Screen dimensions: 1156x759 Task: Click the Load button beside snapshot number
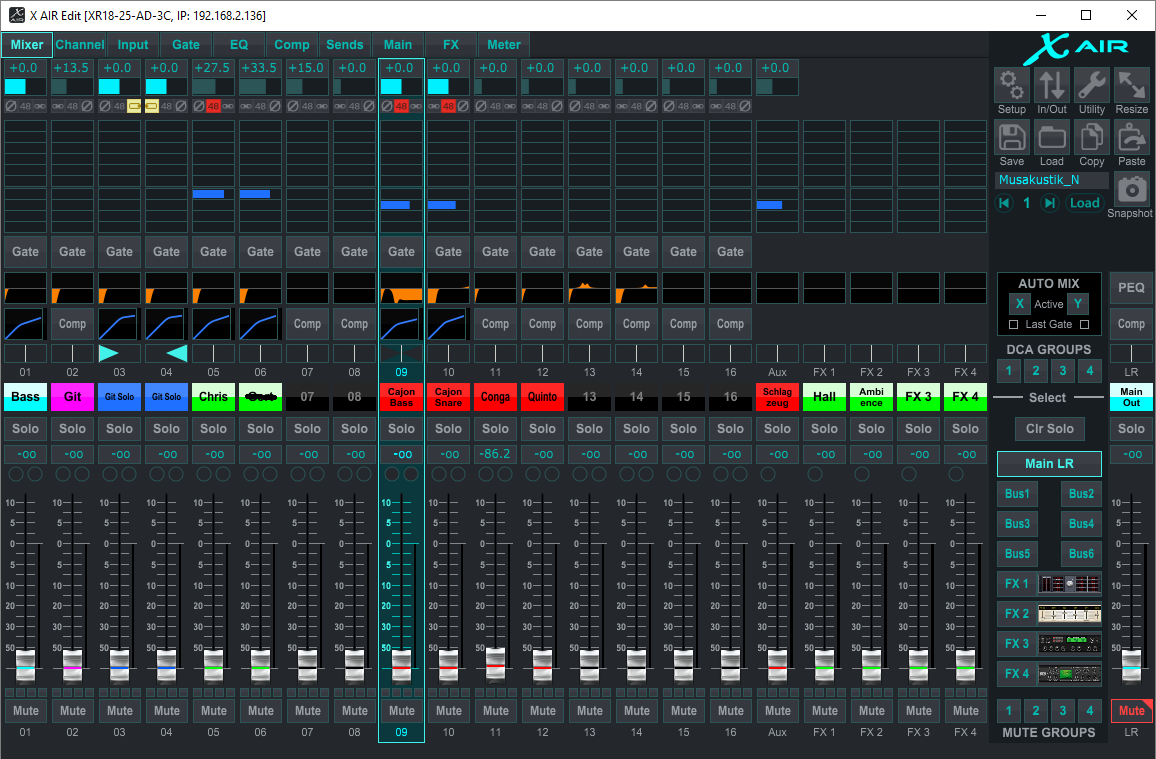1084,203
